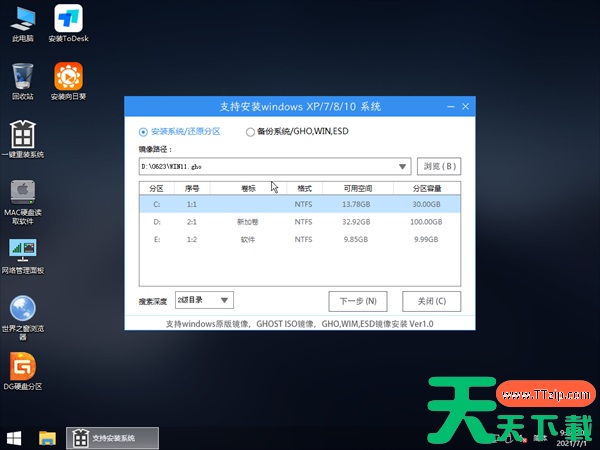The image size is (600, 450).
Task: Click the 13.78GB free space cell
Action: tap(356, 204)
